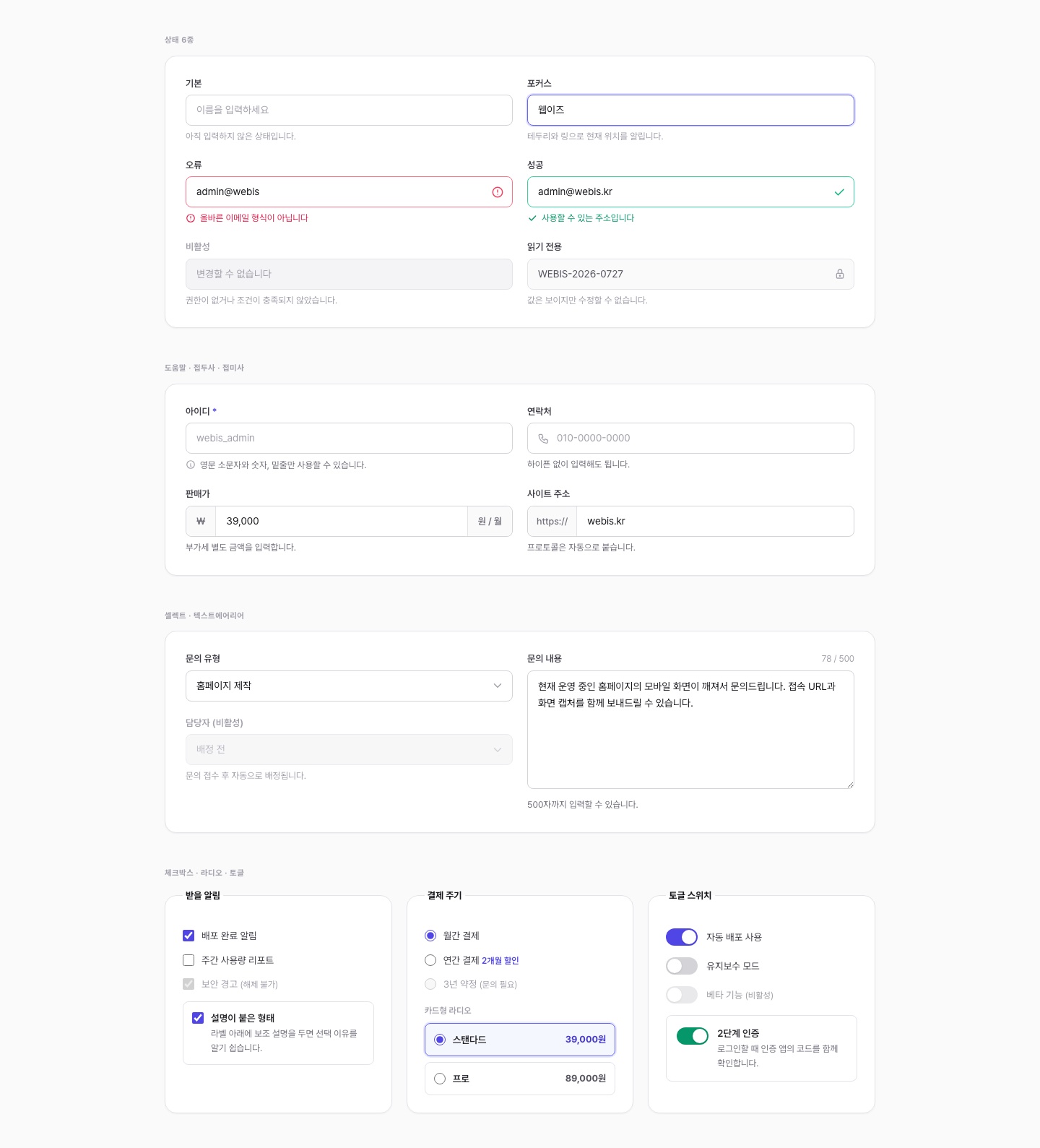Click the disabled 배정 전 dropdown arrow
The height and width of the screenshot is (1148, 1040).
click(498, 750)
